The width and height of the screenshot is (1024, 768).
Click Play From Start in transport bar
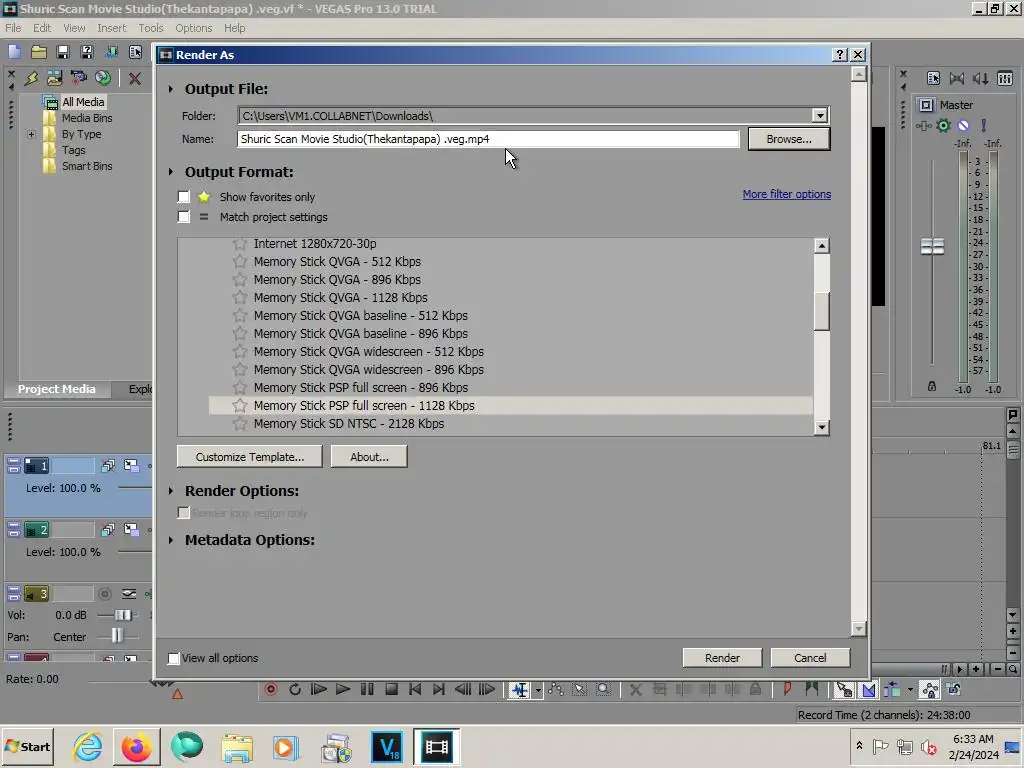[x=319, y=689]
